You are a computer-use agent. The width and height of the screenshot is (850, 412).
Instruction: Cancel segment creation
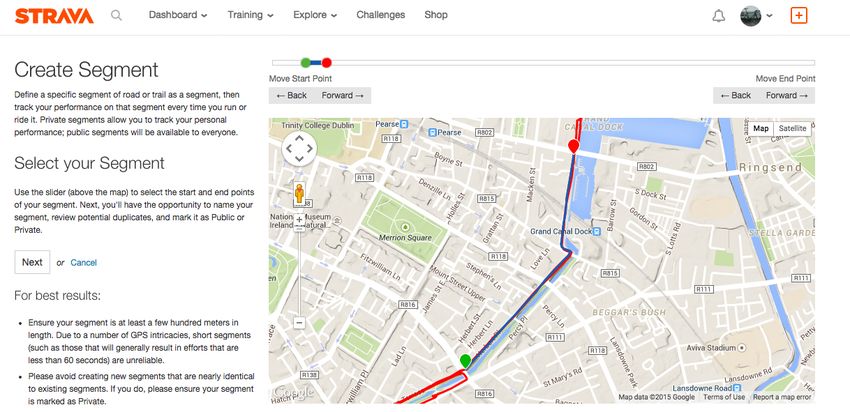click(83, 263)
